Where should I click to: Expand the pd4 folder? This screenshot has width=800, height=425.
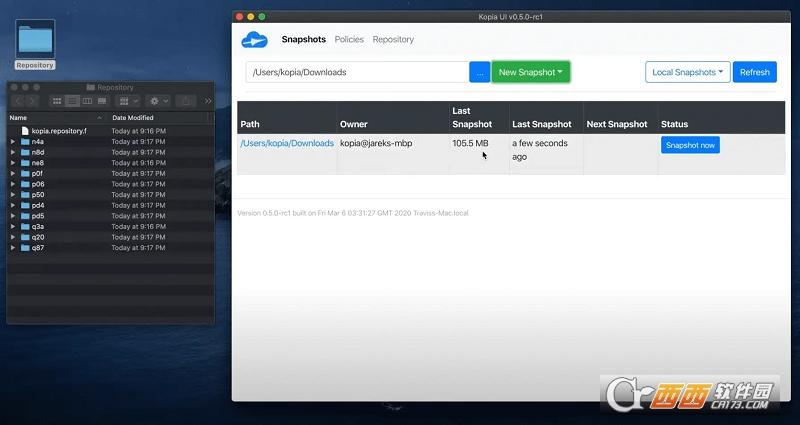[13, 205]
